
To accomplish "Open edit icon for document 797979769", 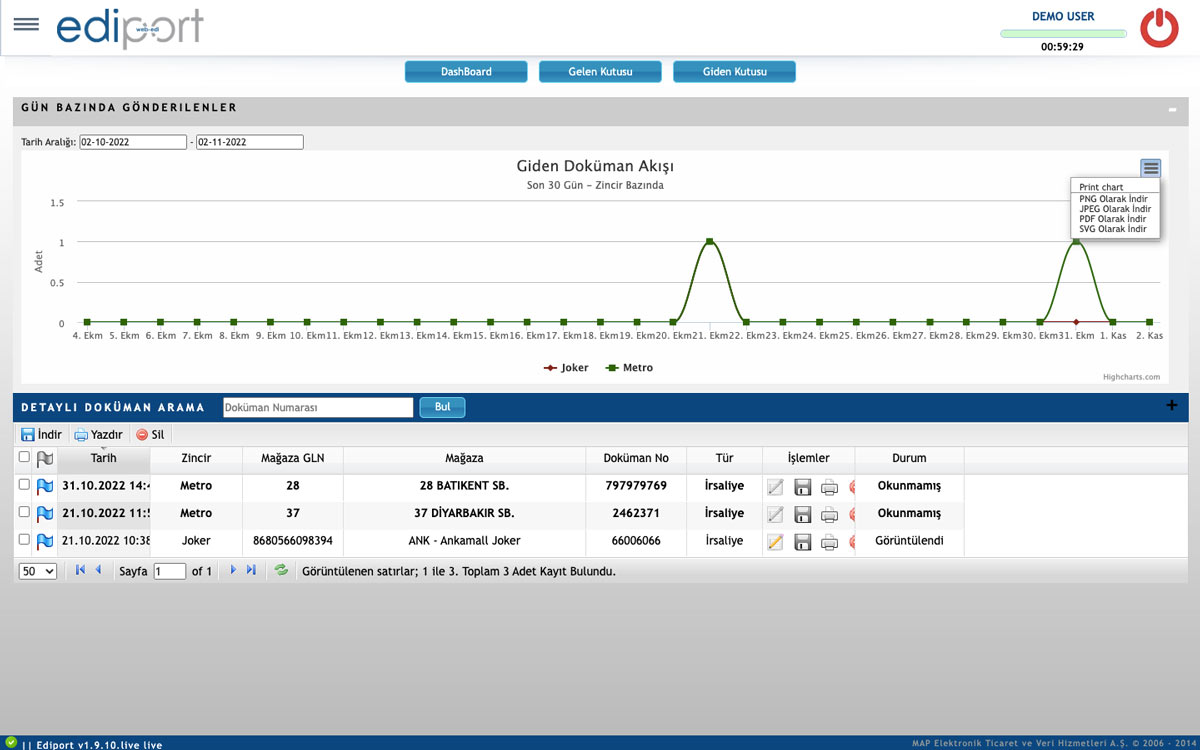I will tap(775, 487).
